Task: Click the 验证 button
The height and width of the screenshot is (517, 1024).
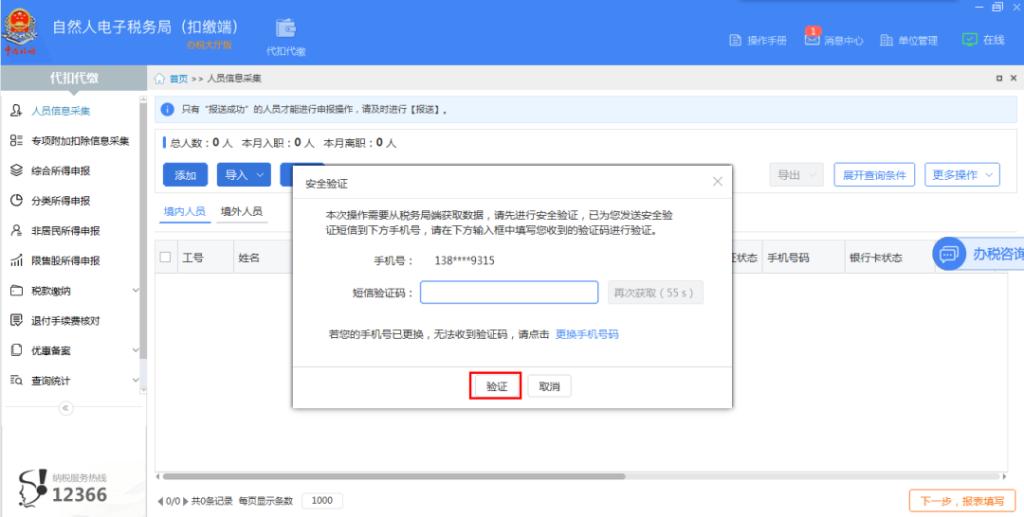Action: point(496,386)
